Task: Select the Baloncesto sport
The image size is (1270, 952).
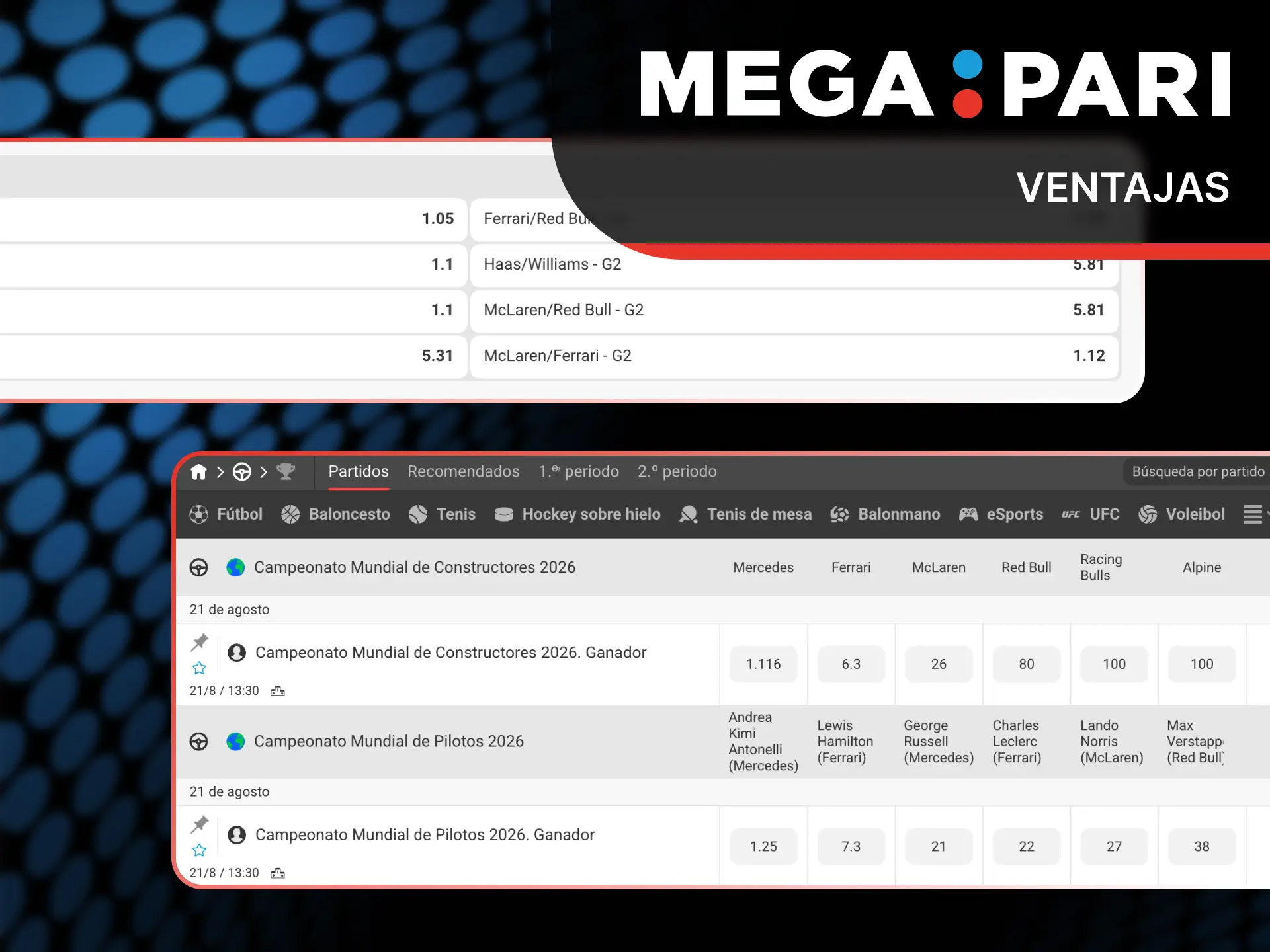Action: (x=335, y=514)
